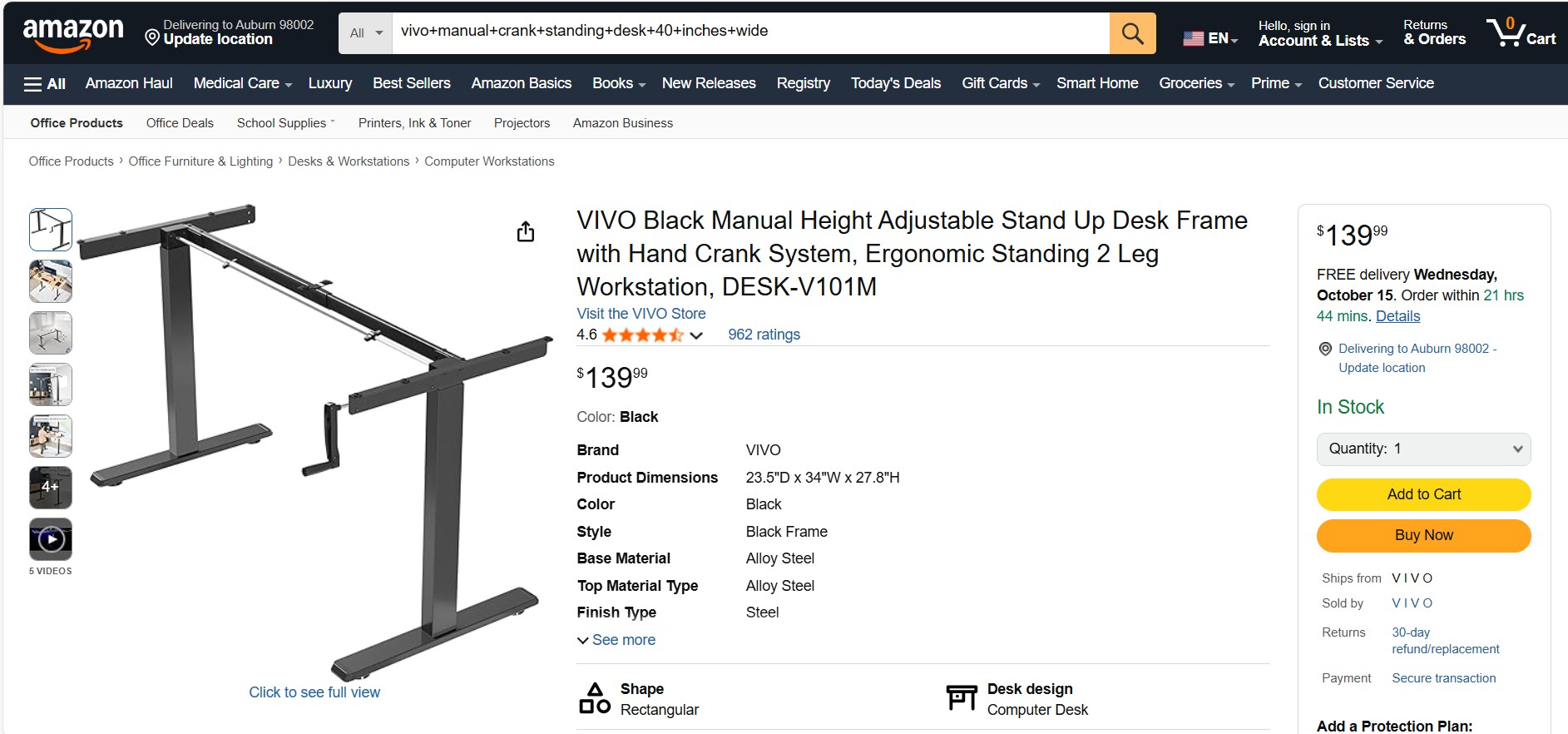Open the 962 ratings link
Image resolution: width=1568 pixels, height=734 pixels.
[x=764, y=335]
